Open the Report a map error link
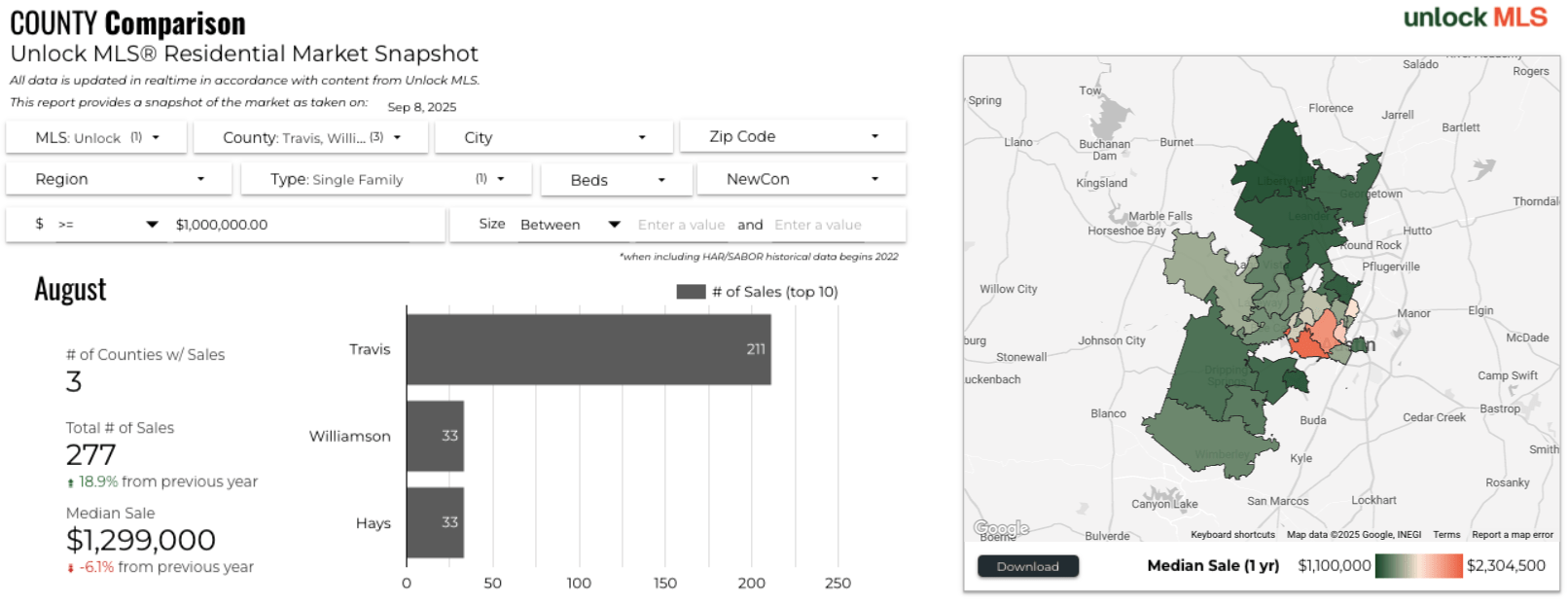 (x=1512, y=535)
